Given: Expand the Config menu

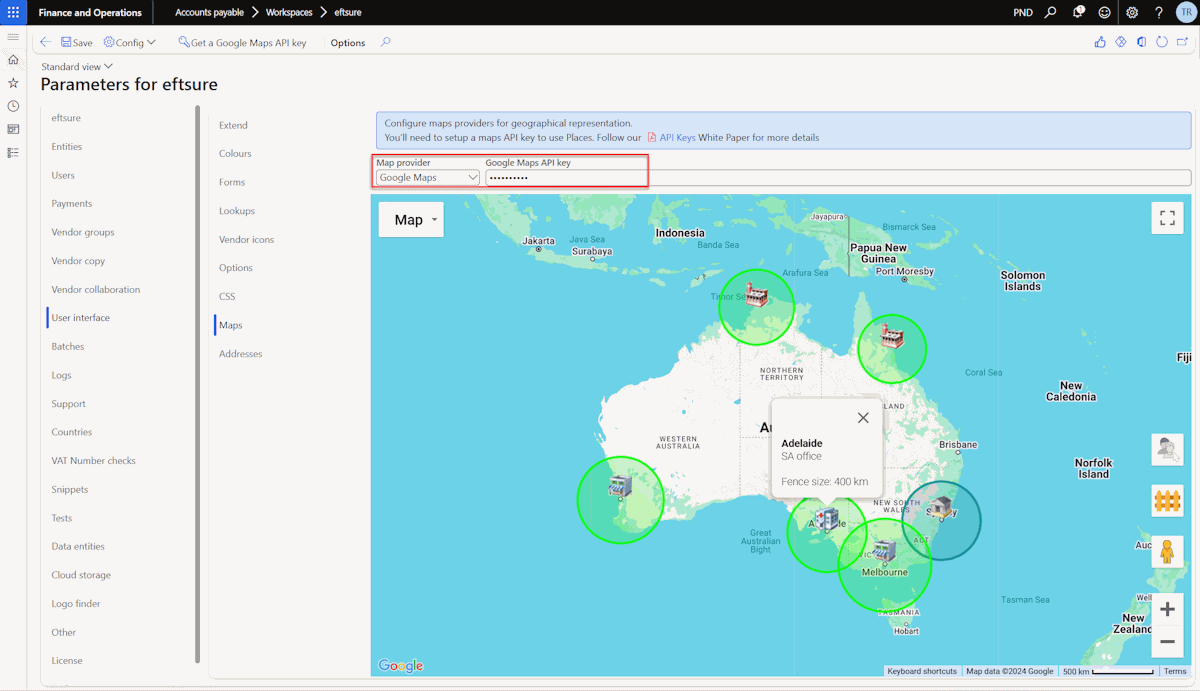Looking at the screenshot, I should (x=130, y=43).
